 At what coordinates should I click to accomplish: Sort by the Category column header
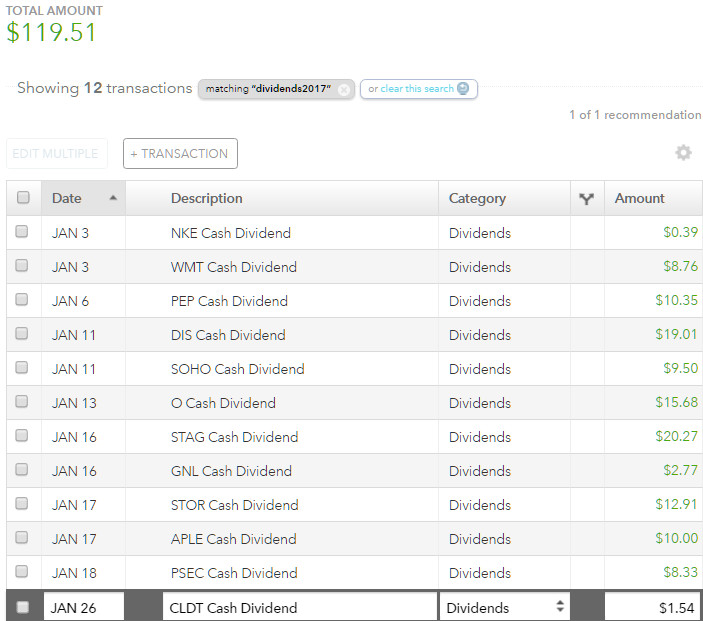(477, 198)
